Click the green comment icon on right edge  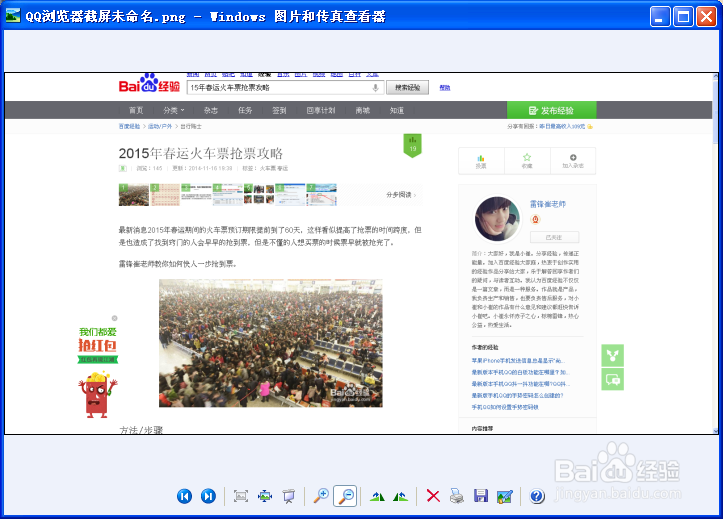pos(612,379)
